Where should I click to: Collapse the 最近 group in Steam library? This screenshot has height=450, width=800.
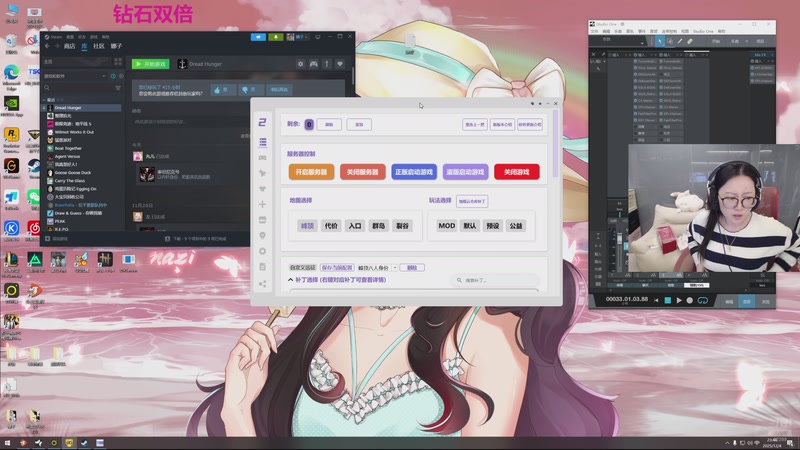click(44, 100)
